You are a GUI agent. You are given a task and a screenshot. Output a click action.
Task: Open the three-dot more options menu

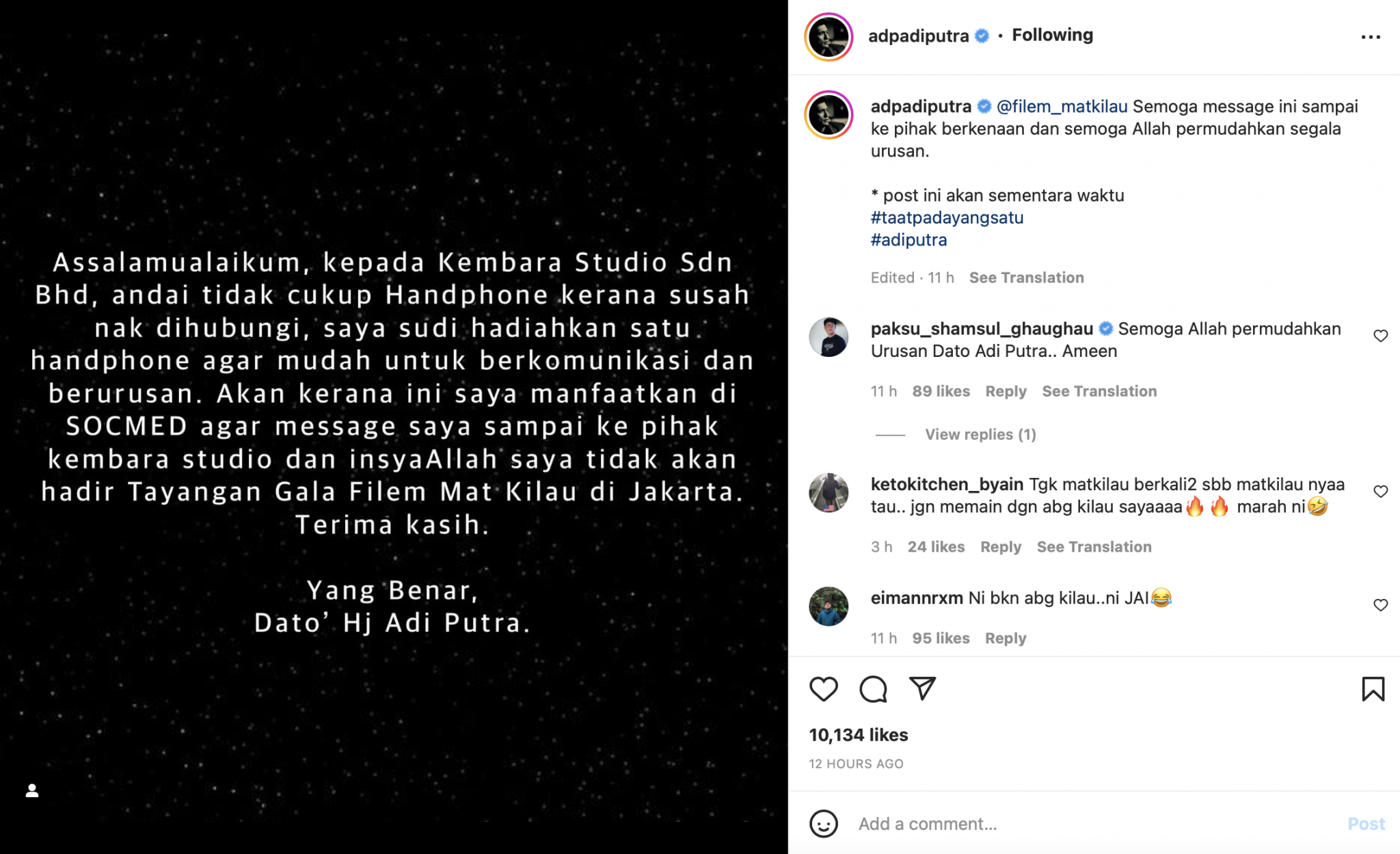(1371, 37)
